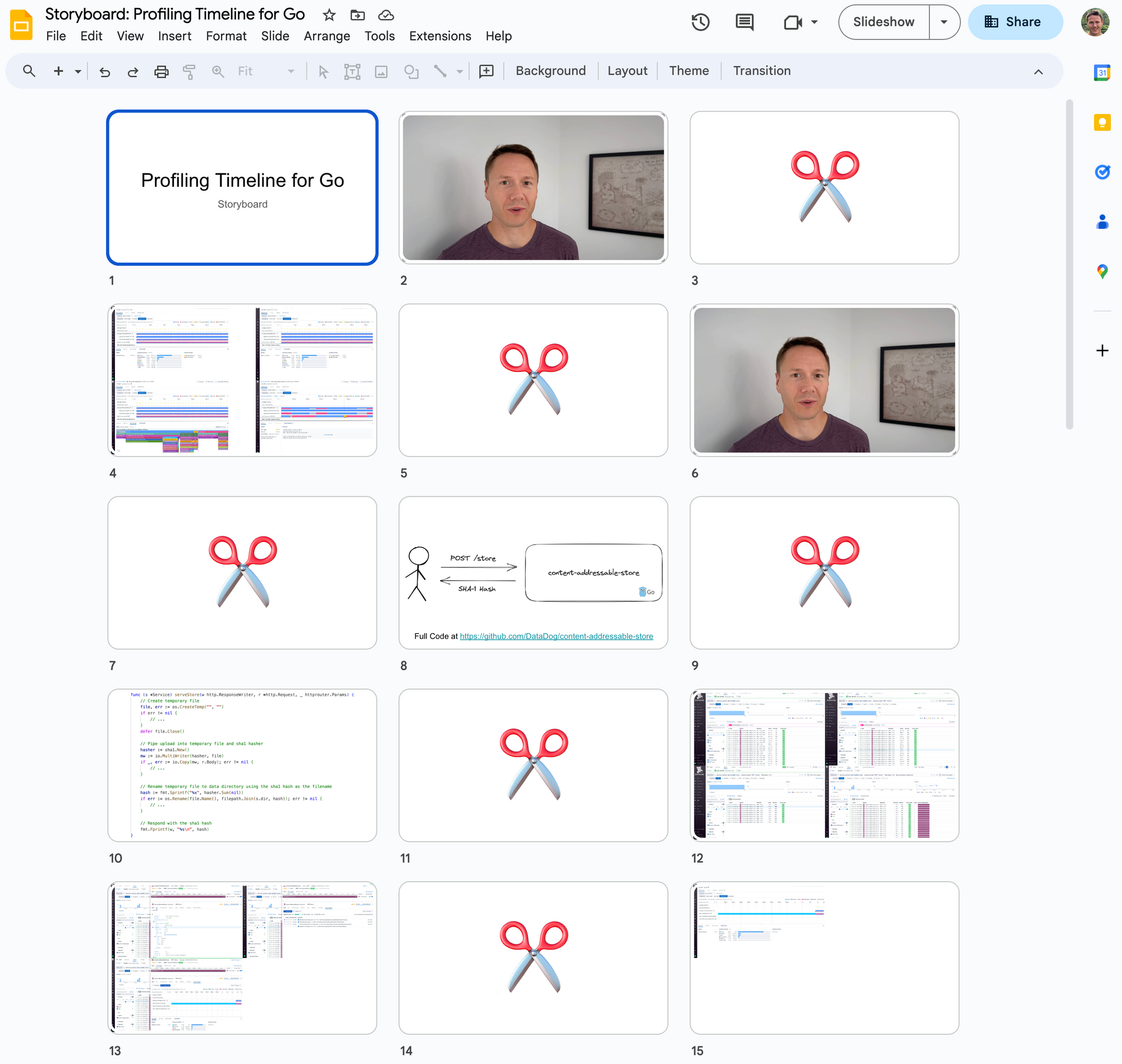Open Google Calendar sidebar icon
The image size is (1122, 1064).
[1102, 72]
